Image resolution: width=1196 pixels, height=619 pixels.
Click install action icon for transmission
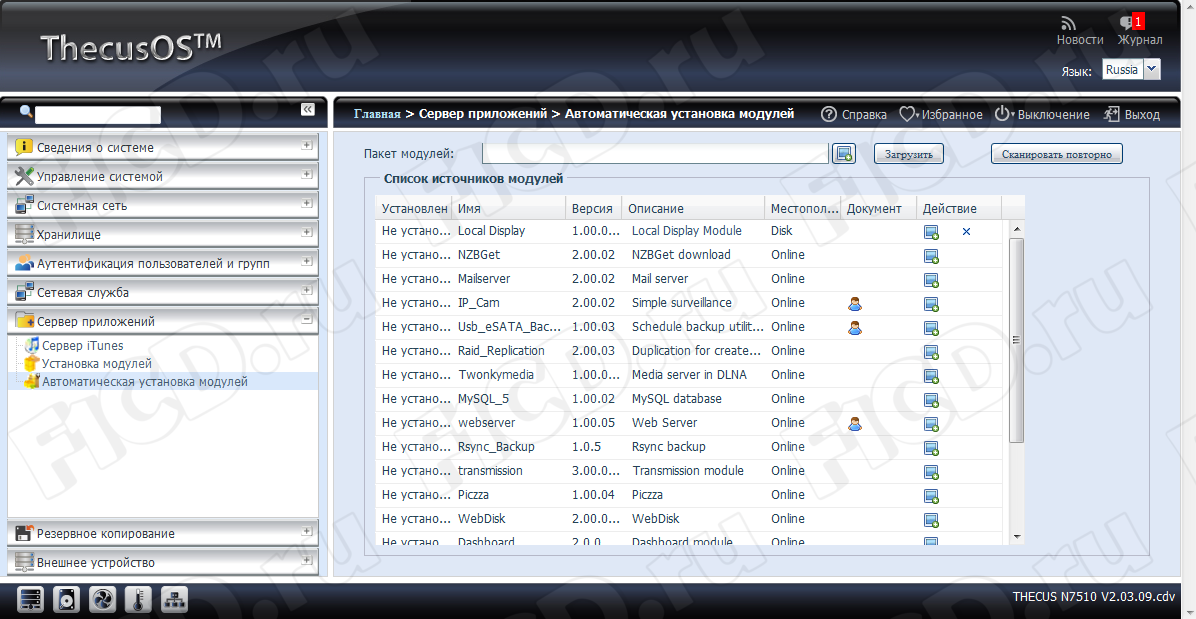931,472
